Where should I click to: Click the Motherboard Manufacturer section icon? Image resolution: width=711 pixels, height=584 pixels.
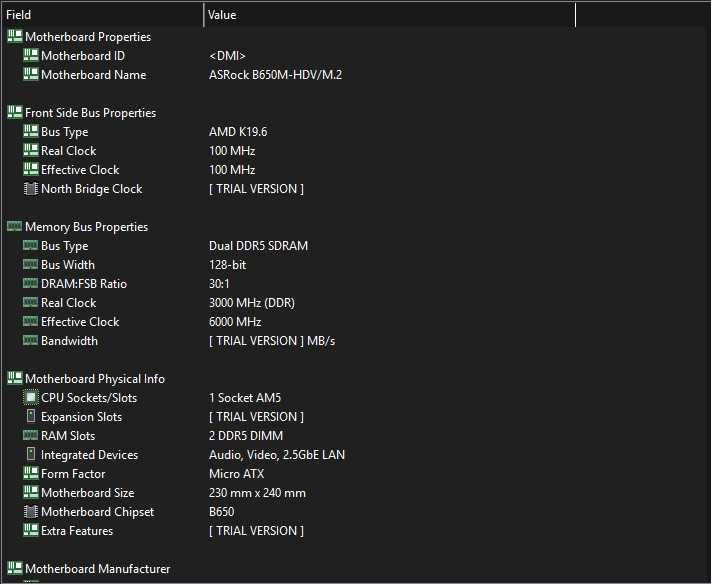pyautogui.click(x=15, y=568)
